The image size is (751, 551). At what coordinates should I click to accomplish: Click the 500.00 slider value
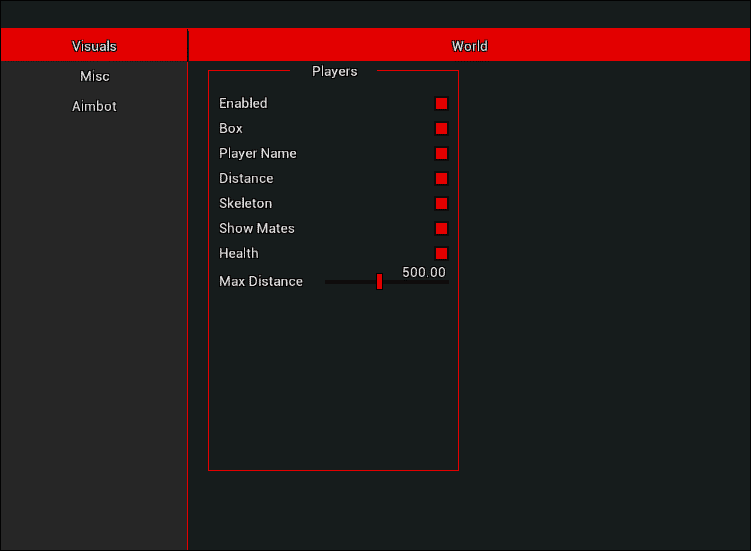point(424,272)
